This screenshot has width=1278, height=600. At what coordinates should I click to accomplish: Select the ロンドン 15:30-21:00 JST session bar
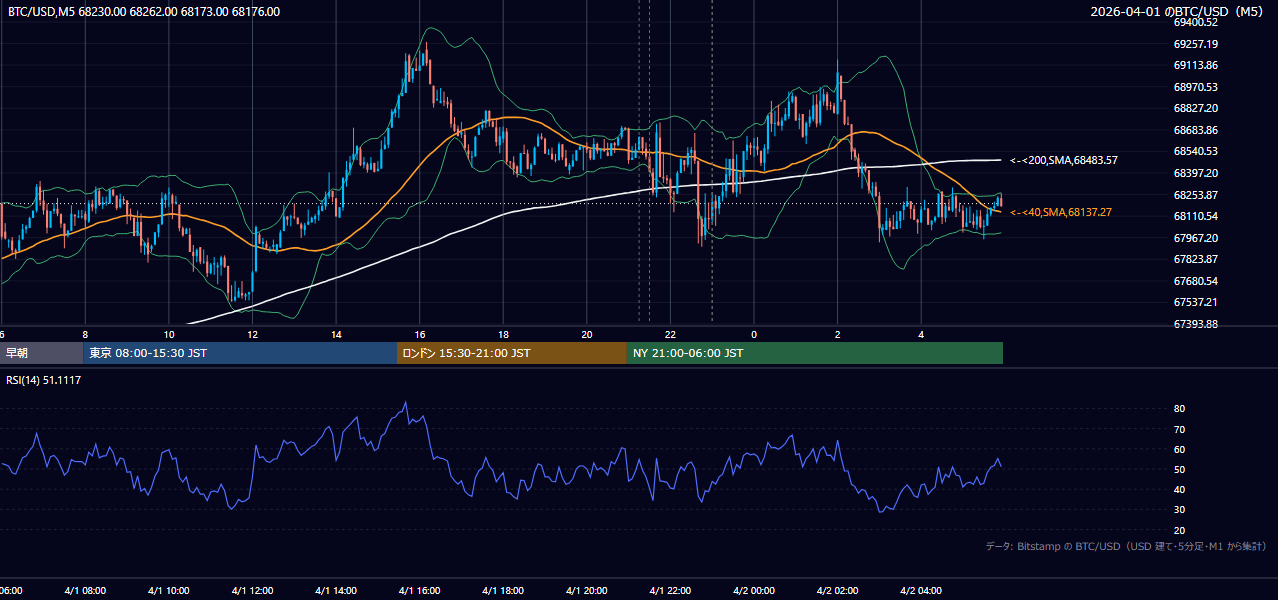(512, 353)
